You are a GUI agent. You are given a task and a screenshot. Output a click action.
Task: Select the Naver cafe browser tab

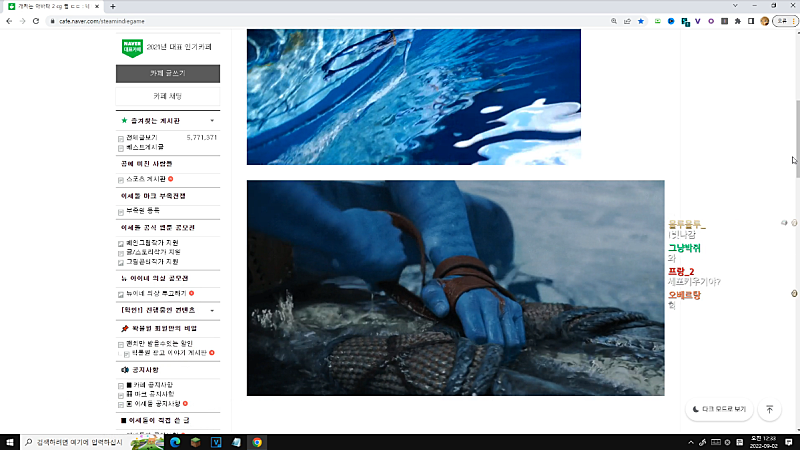click(x=54, y=6)
